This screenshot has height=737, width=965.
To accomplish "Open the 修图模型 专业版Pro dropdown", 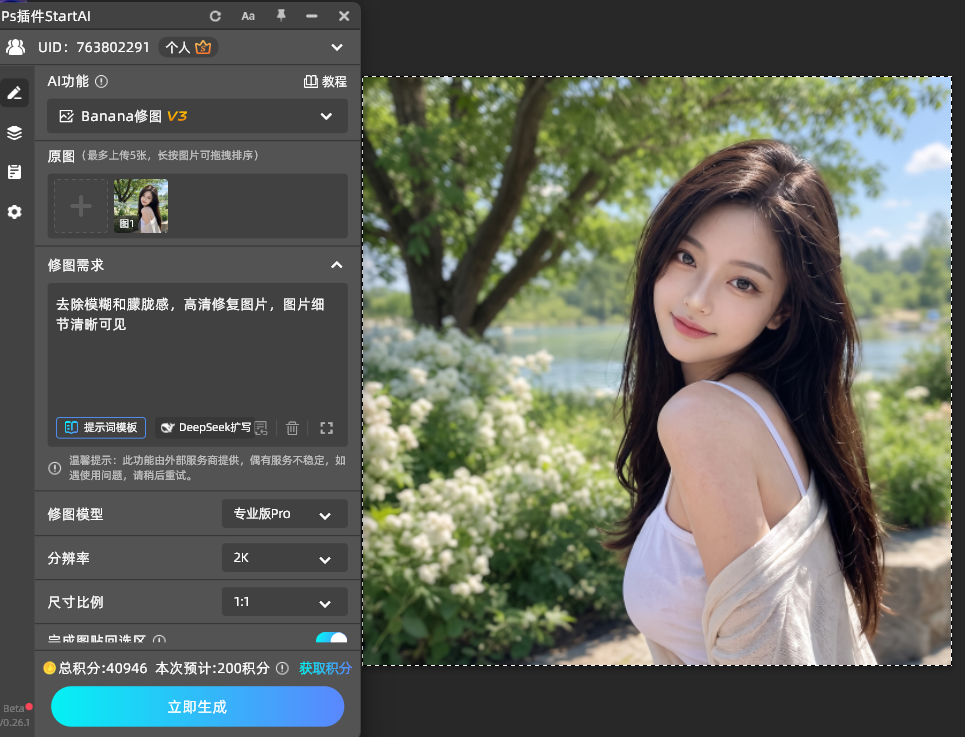I will coord(284,514).
